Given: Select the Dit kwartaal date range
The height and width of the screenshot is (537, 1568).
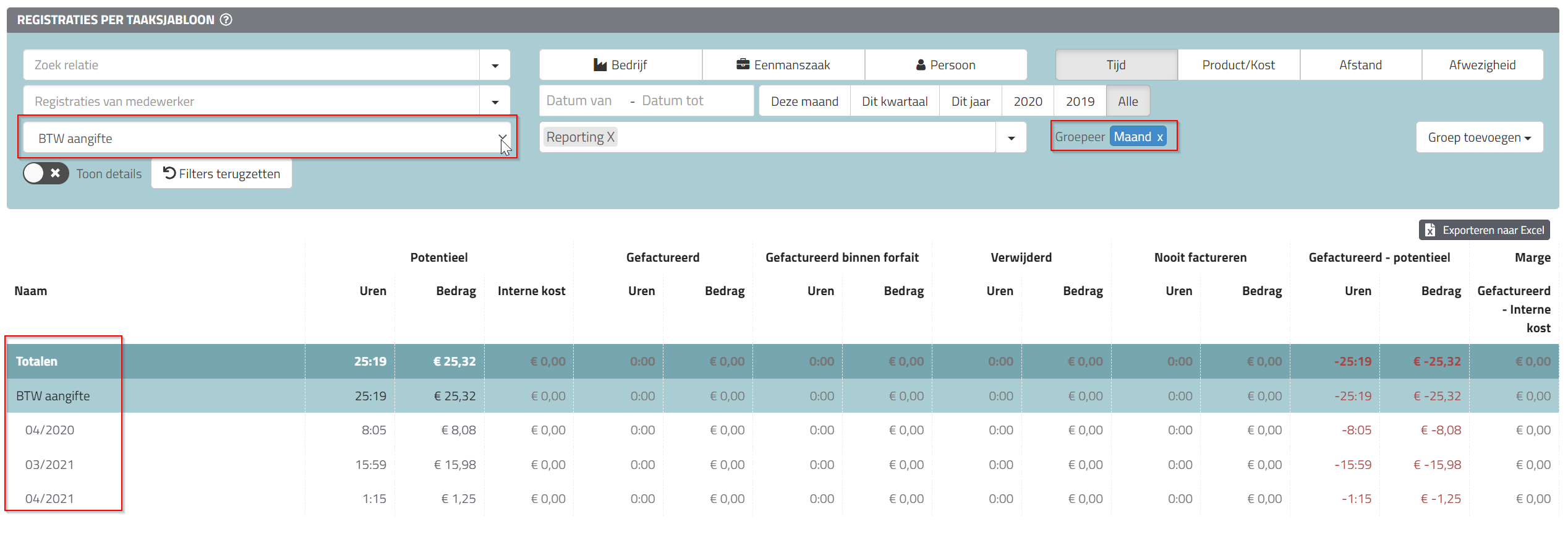Looking at the screenshot, I should (894, 101).
